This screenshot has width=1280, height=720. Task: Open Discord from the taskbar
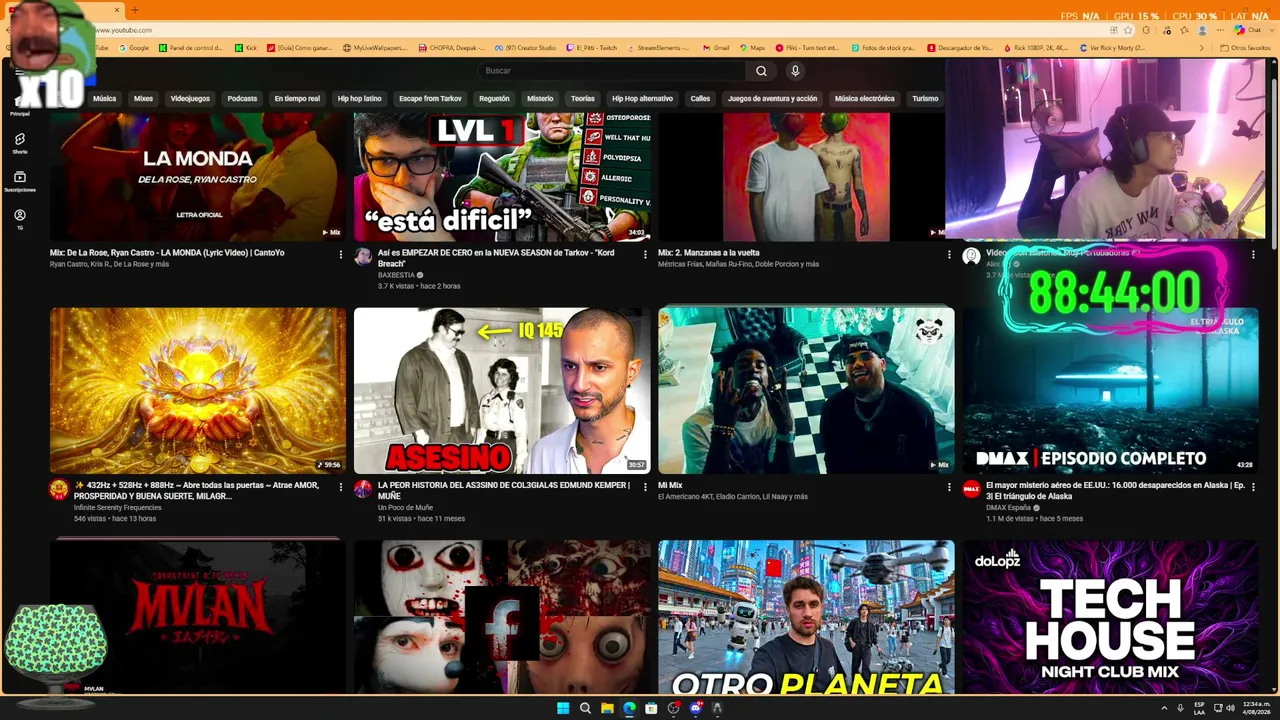695,708
